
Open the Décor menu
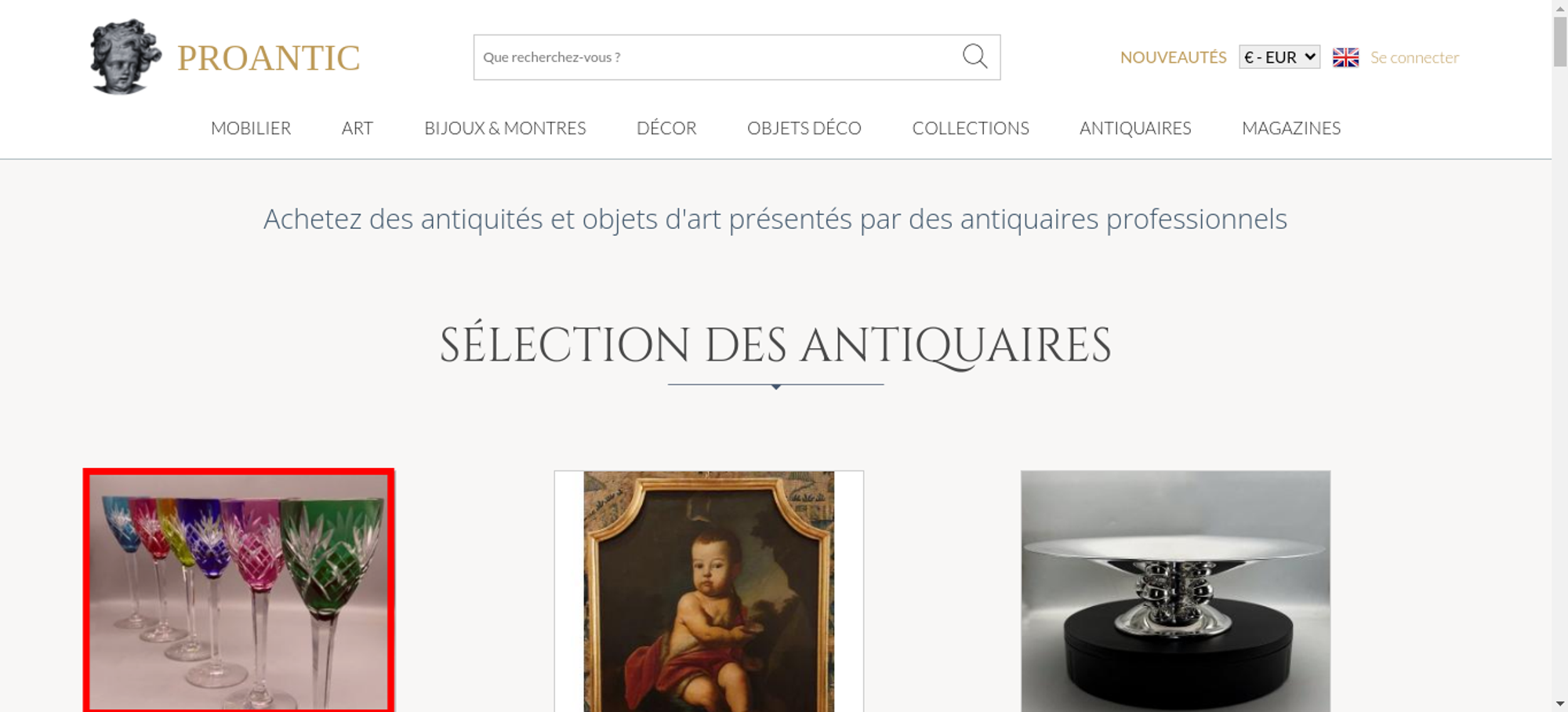tap(666, 128)
